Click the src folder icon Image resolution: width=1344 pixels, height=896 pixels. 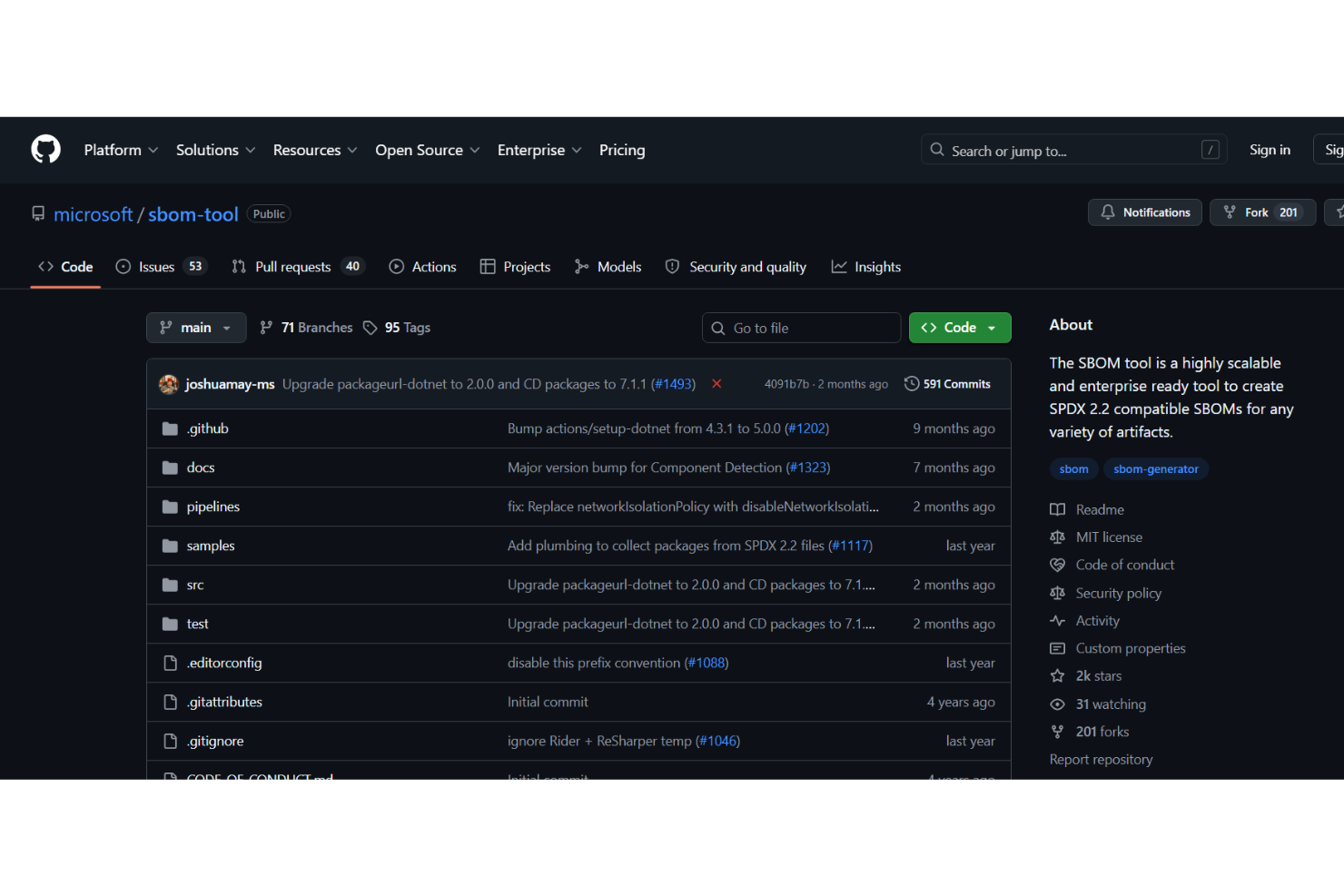170,585
